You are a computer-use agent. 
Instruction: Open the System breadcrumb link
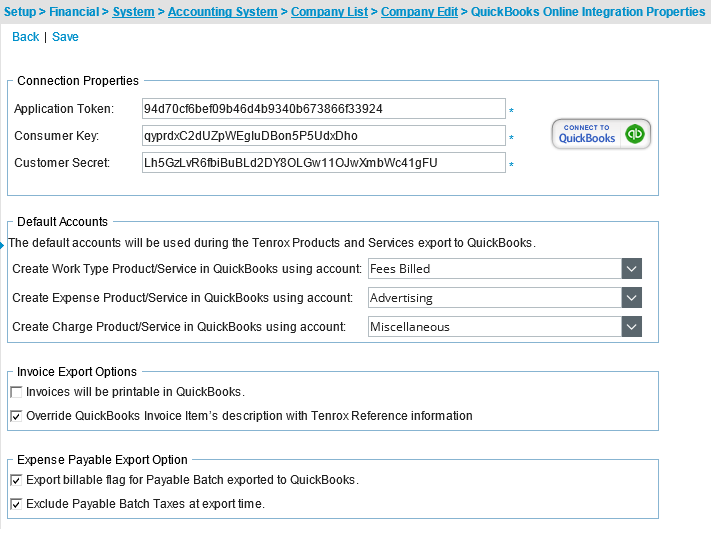coord(133,11)
